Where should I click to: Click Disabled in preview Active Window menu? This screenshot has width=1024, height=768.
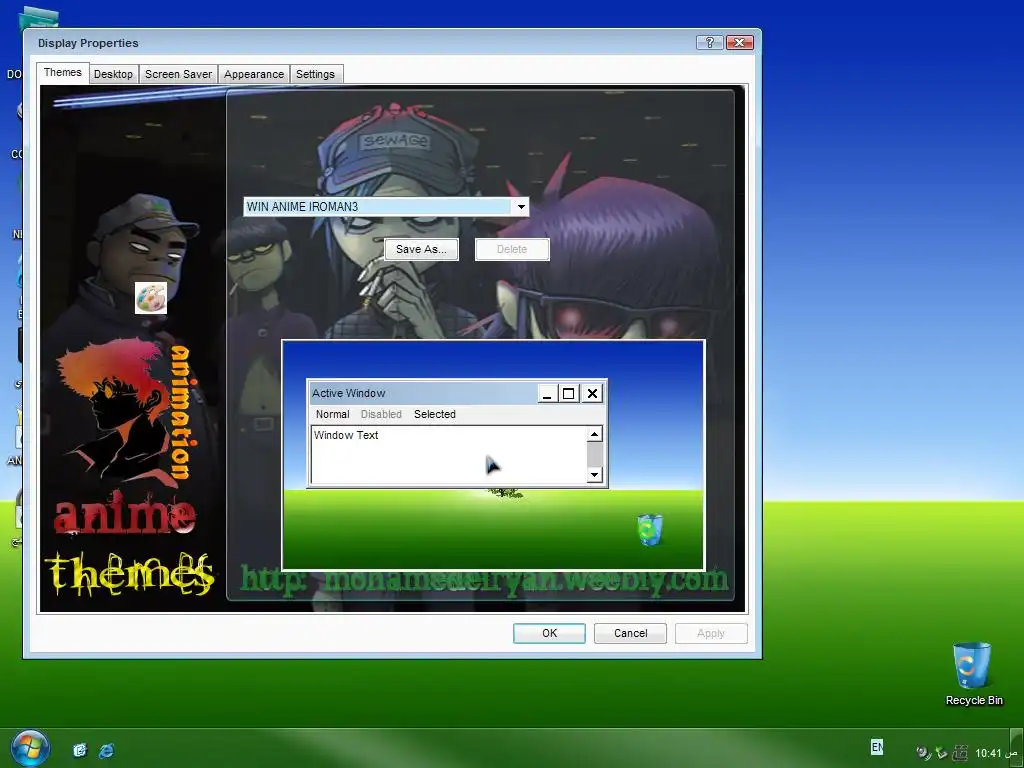tap(381, 414)
